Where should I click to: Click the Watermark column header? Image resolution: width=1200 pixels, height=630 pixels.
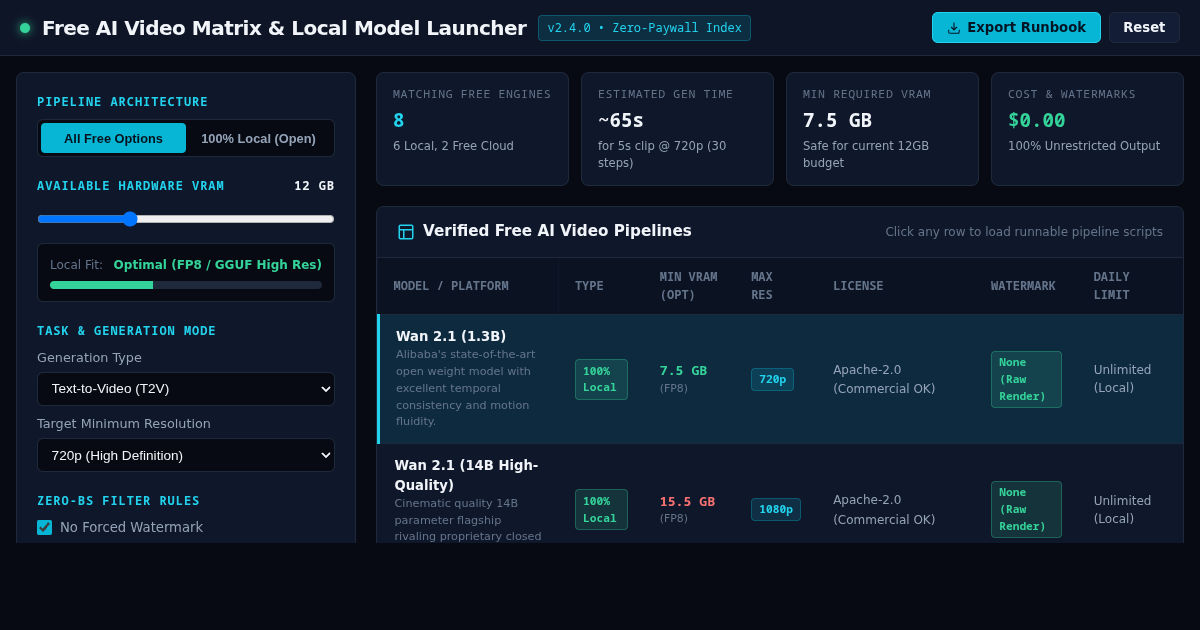(x=1023, y=286)
